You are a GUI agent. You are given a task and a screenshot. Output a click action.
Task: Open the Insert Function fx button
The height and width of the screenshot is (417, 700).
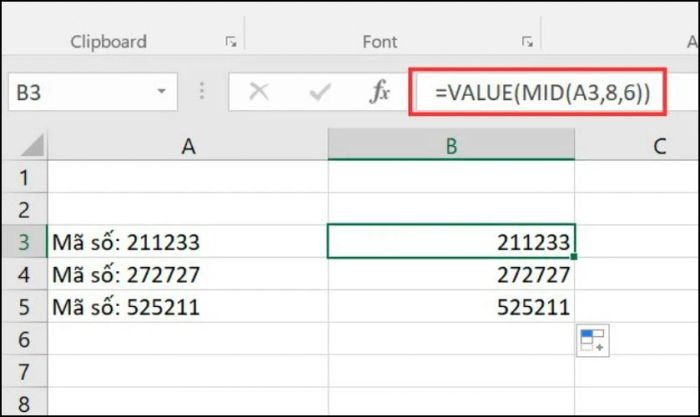(379, 92)
